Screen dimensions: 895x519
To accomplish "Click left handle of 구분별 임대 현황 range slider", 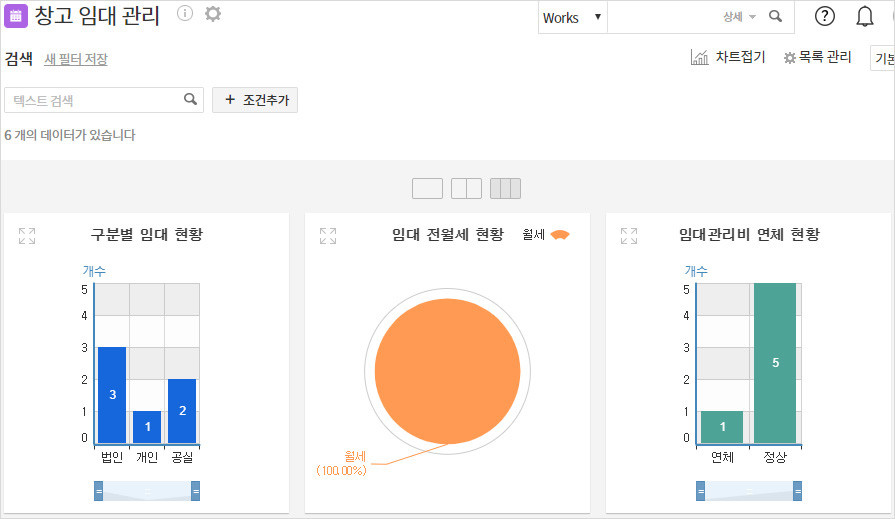I will coord(99,491).
